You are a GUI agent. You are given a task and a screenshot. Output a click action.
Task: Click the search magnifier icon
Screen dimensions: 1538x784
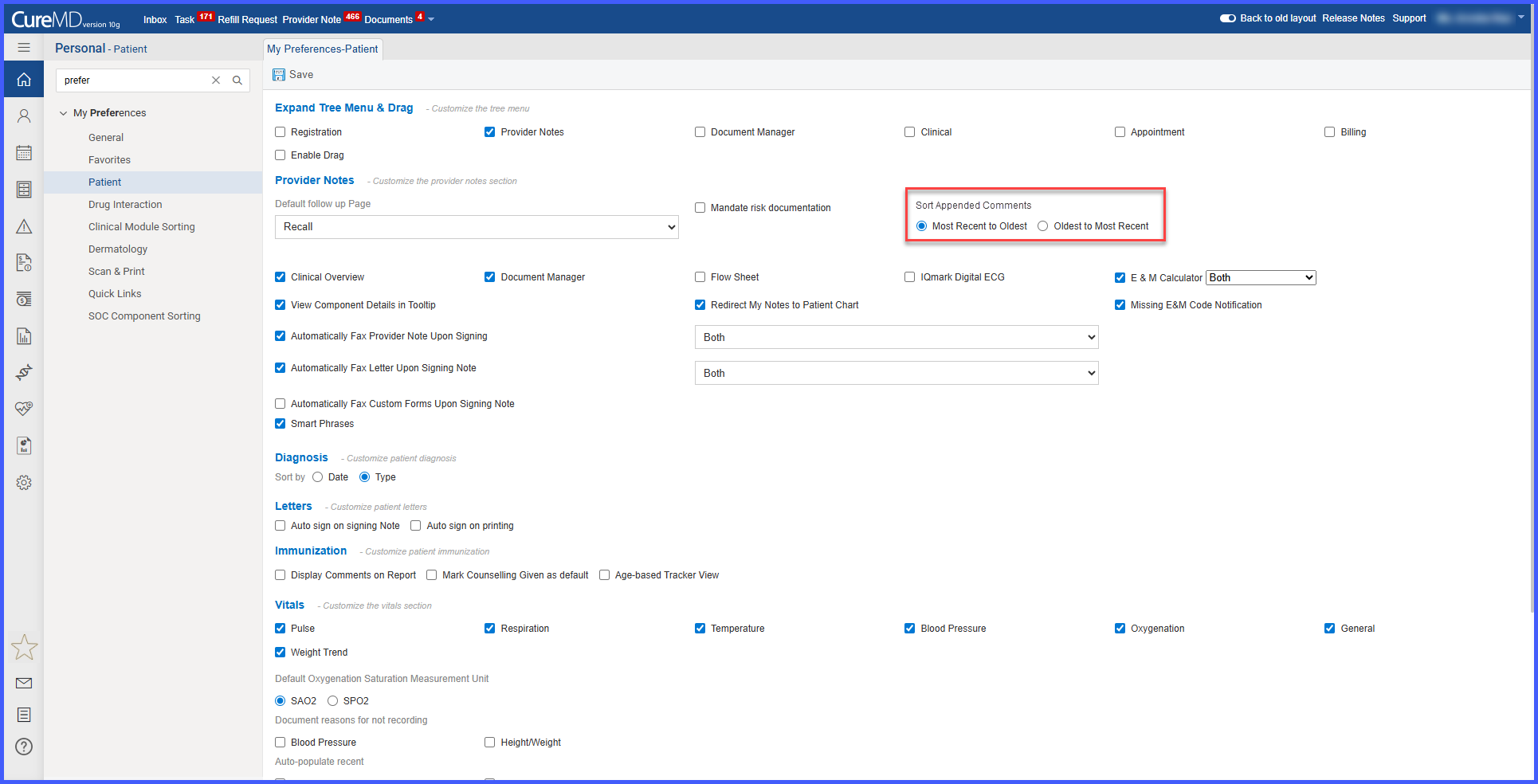(237, 80)
